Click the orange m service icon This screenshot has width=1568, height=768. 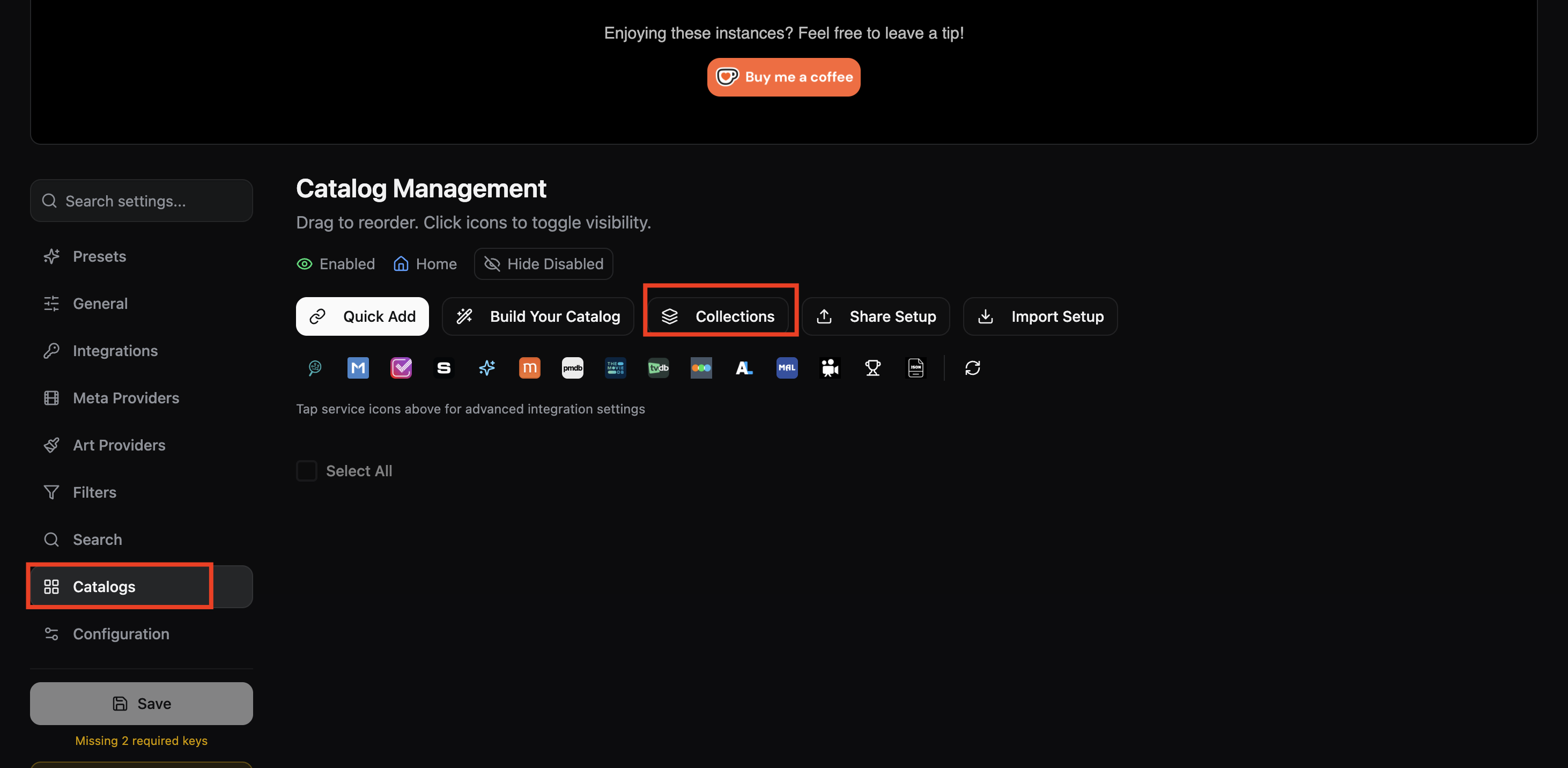click(x=530, y=367)
